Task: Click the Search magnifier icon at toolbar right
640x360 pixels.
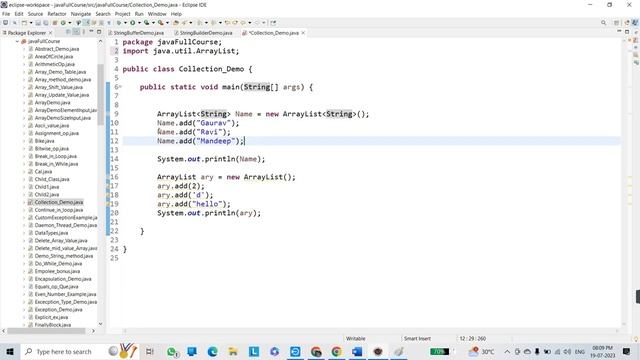Action: [603, 23]
